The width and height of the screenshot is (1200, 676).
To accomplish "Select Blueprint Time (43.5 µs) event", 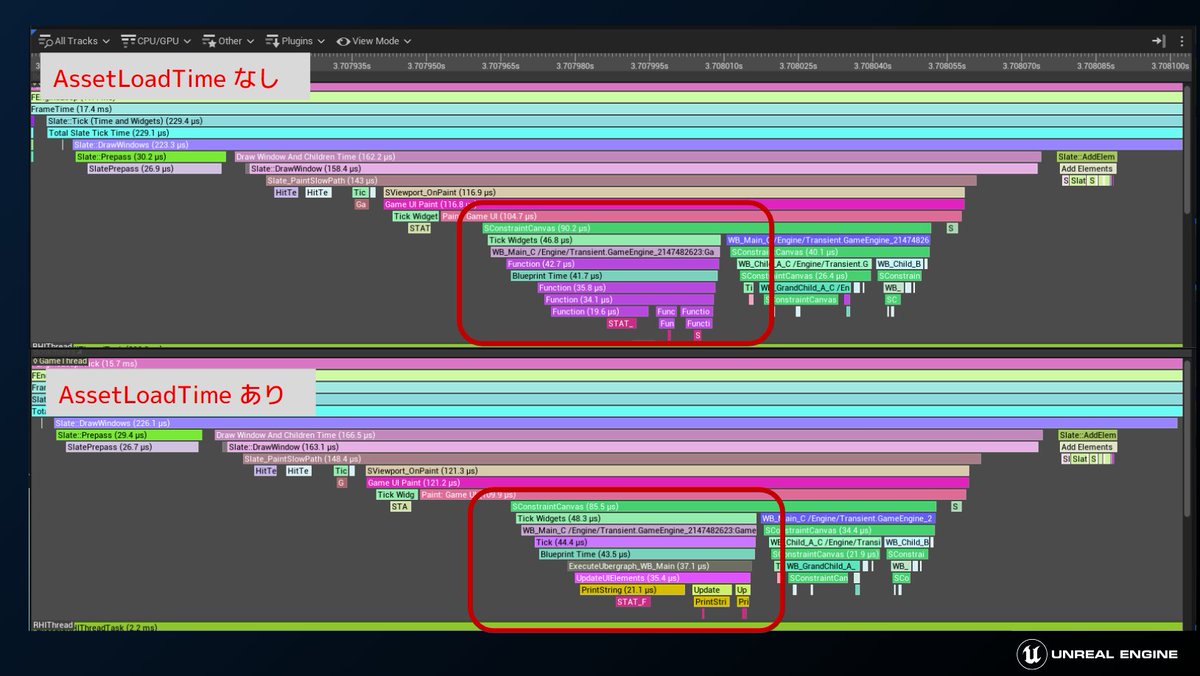I will click(x=646, y=554).
